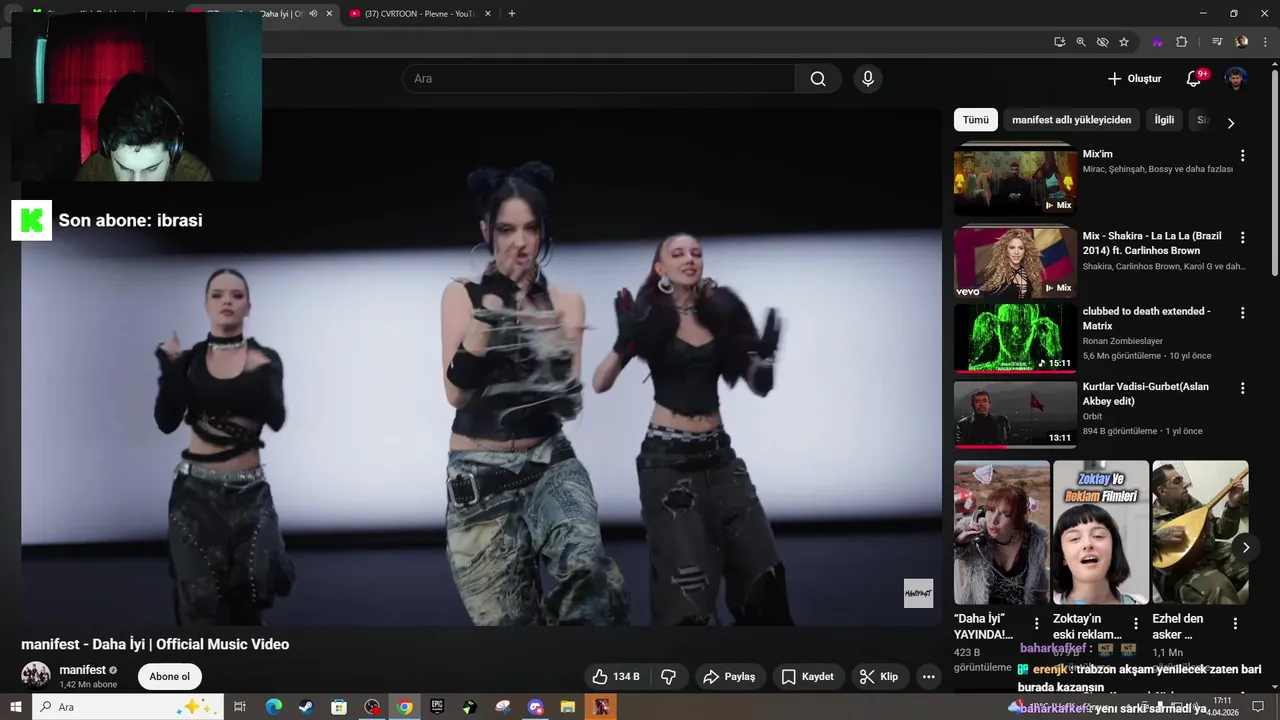The image size is (1280, 720).
Task: Create a clip with Klip button
Action: pyautogui.click(x=880, y=677)
